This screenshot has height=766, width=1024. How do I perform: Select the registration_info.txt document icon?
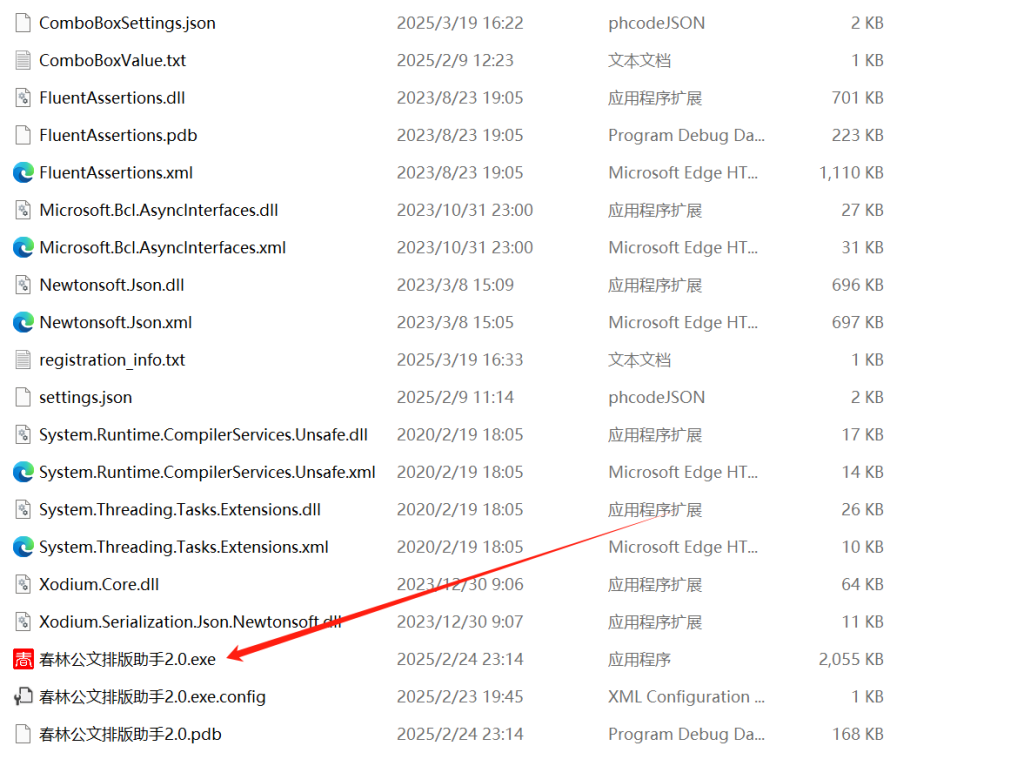coord(24,360)
